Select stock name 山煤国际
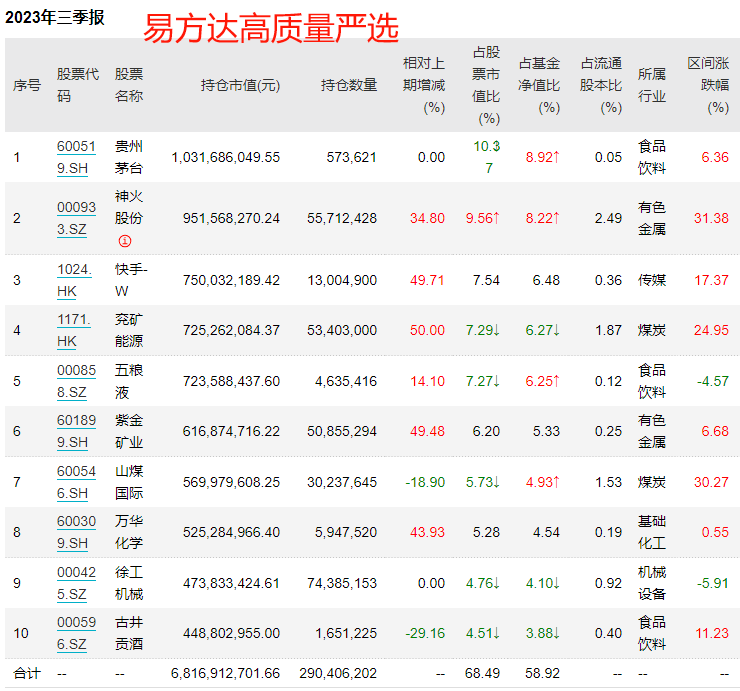 tap(129, 482)
